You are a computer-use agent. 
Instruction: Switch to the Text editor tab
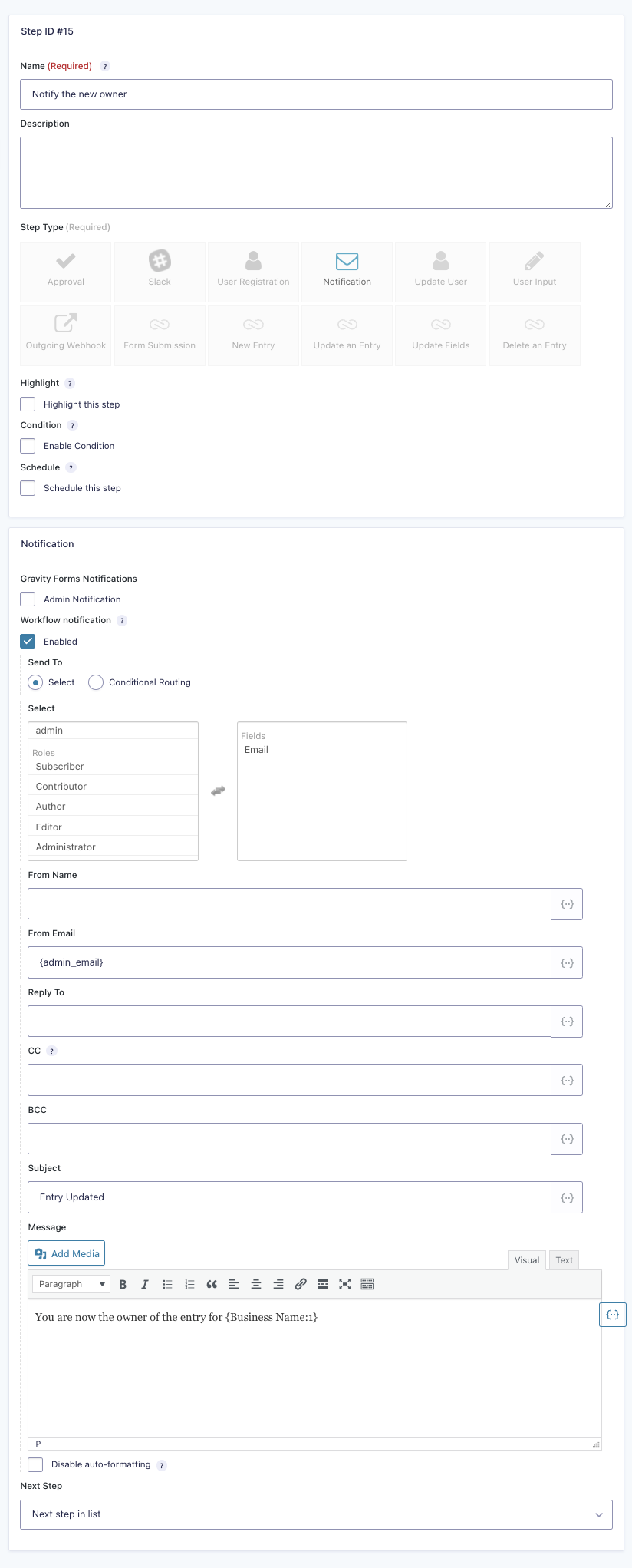pos(564,1260)
